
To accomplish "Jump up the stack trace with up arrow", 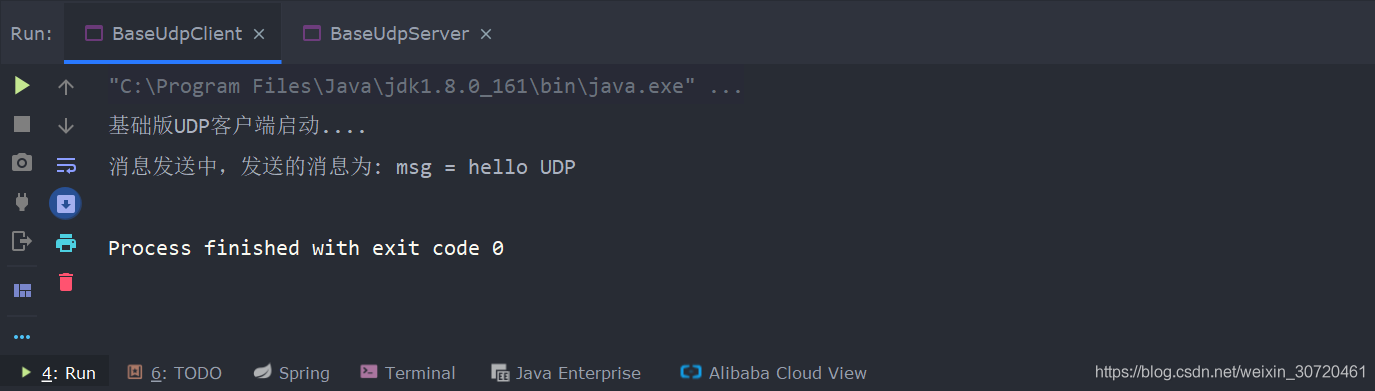I will (x=66, y=87).
